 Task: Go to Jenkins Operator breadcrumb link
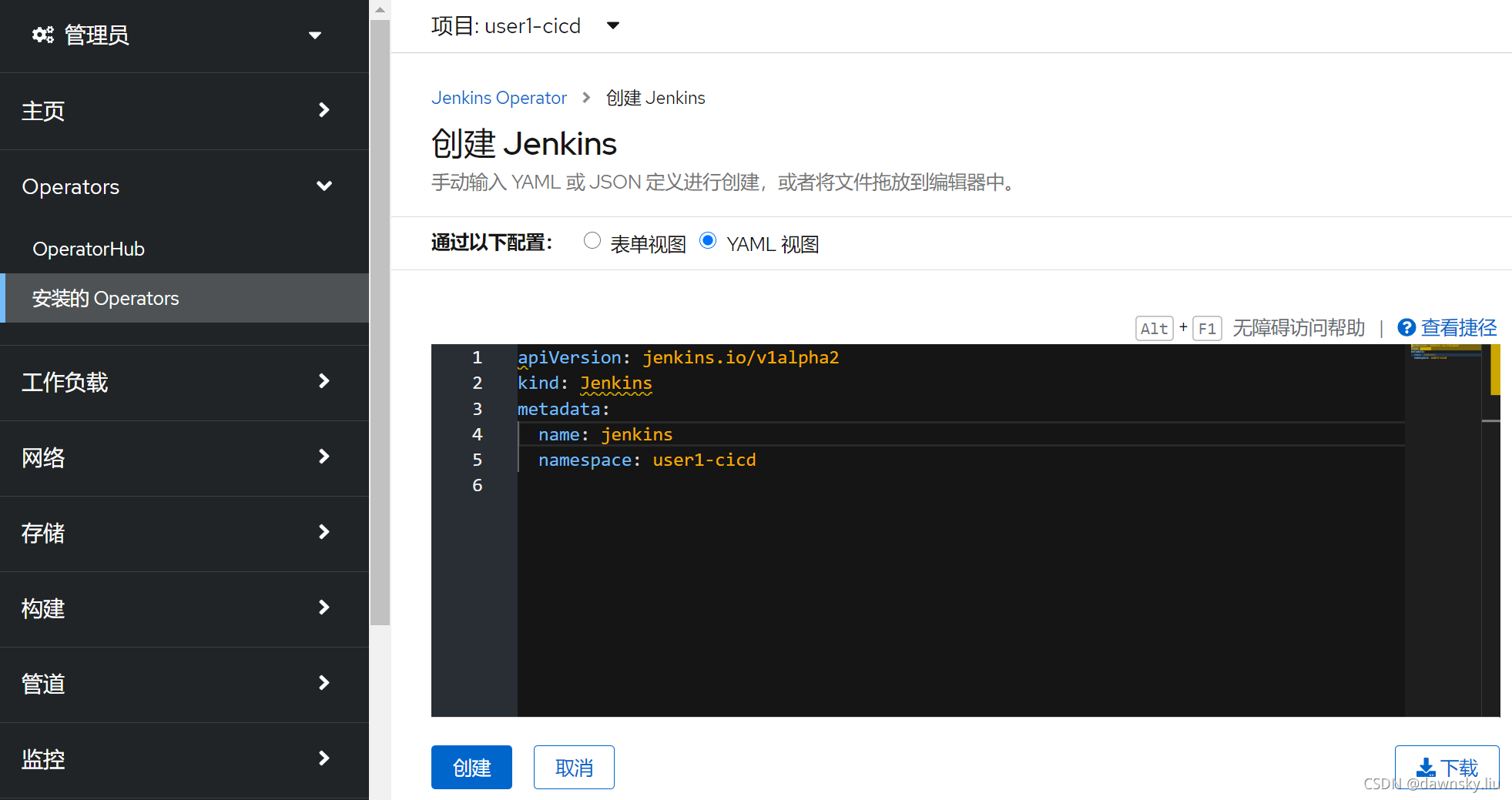498,98
